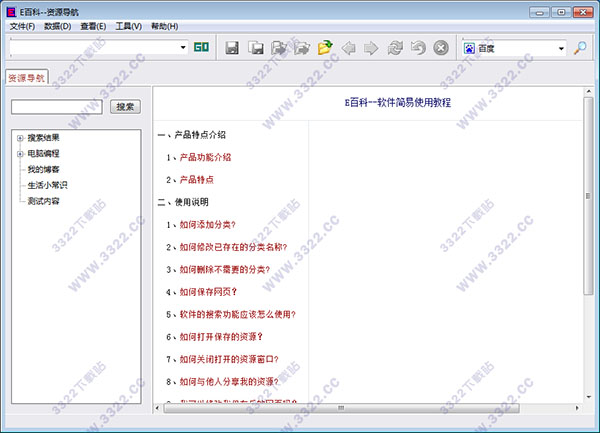Click the horizontal scrollbar thumb
Image resolution: width=600 pixels, height=433 pixels.
pyautogui.click(x=341, y=408)
